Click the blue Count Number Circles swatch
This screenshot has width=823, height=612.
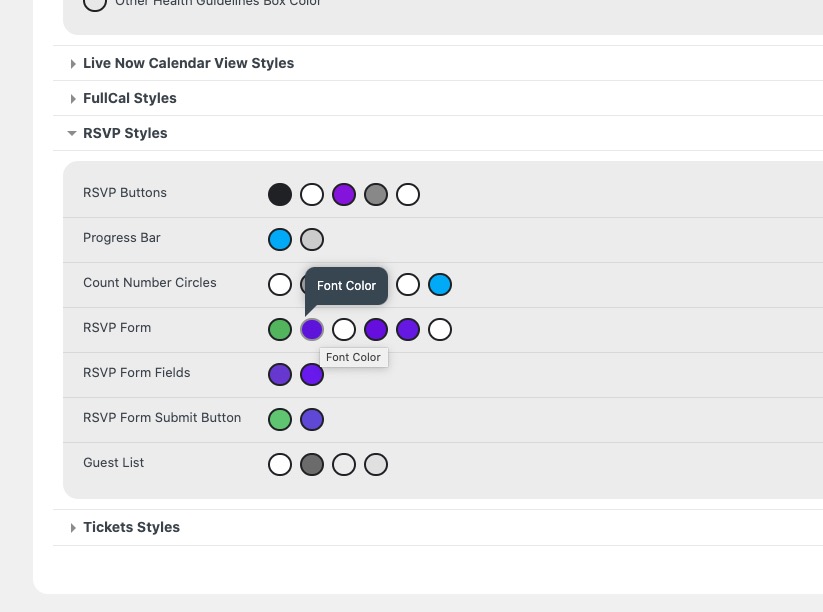click(440, 284)
